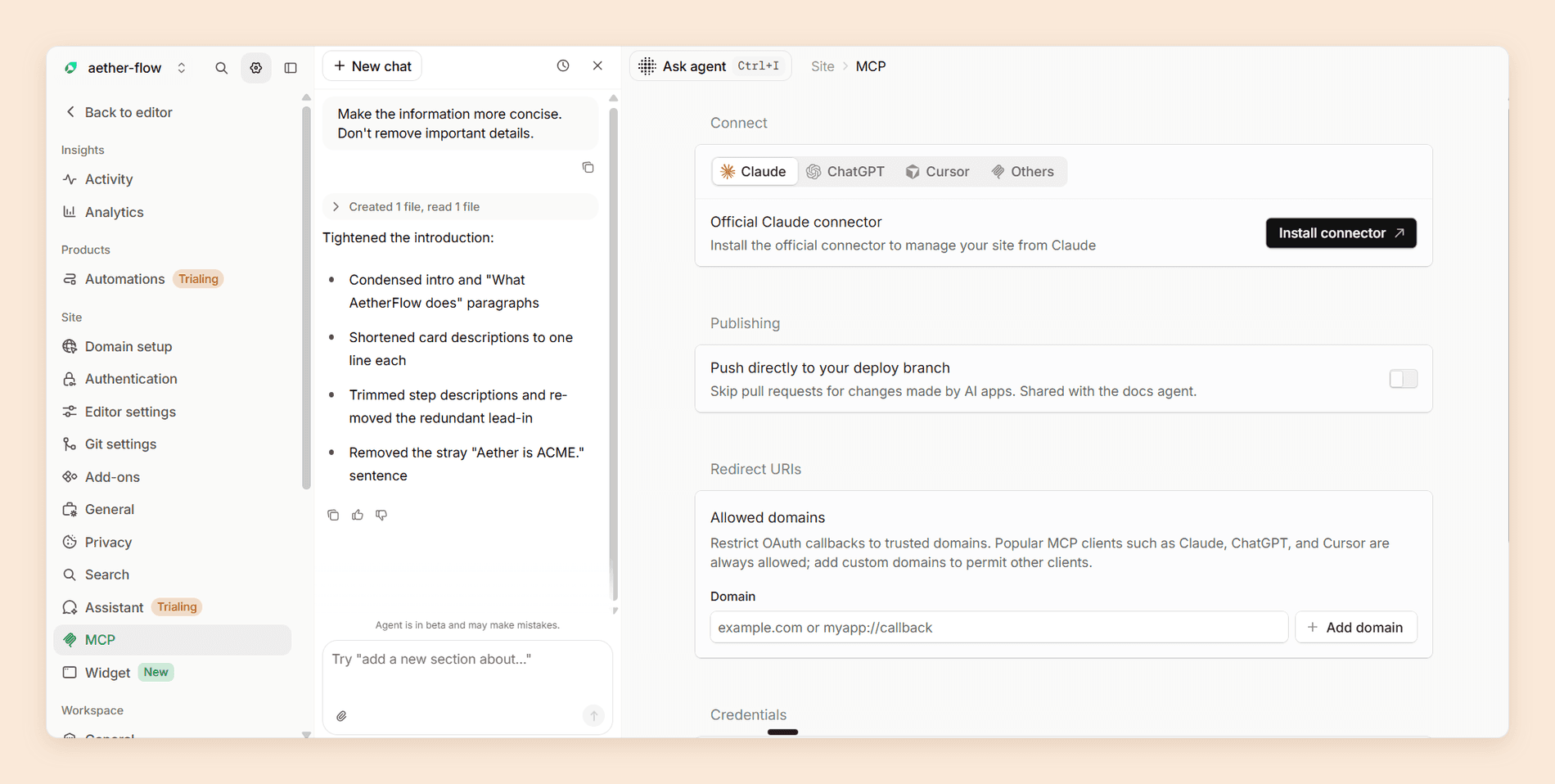
Task: Toggle push directly to deploy branch
Action: coord(1404,379)
